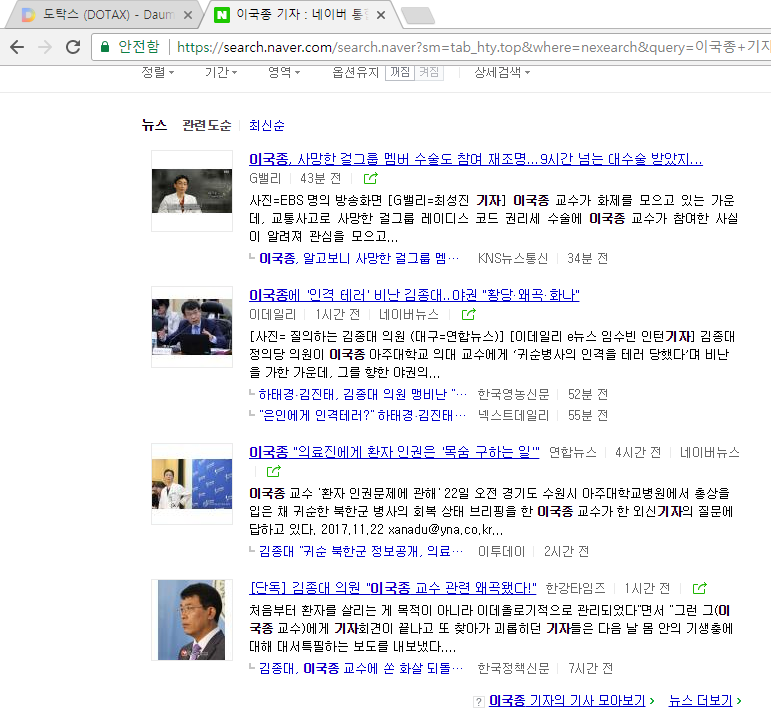
Task: Click the 한강타임즈 source name
Action: click(x=575, y=588)
